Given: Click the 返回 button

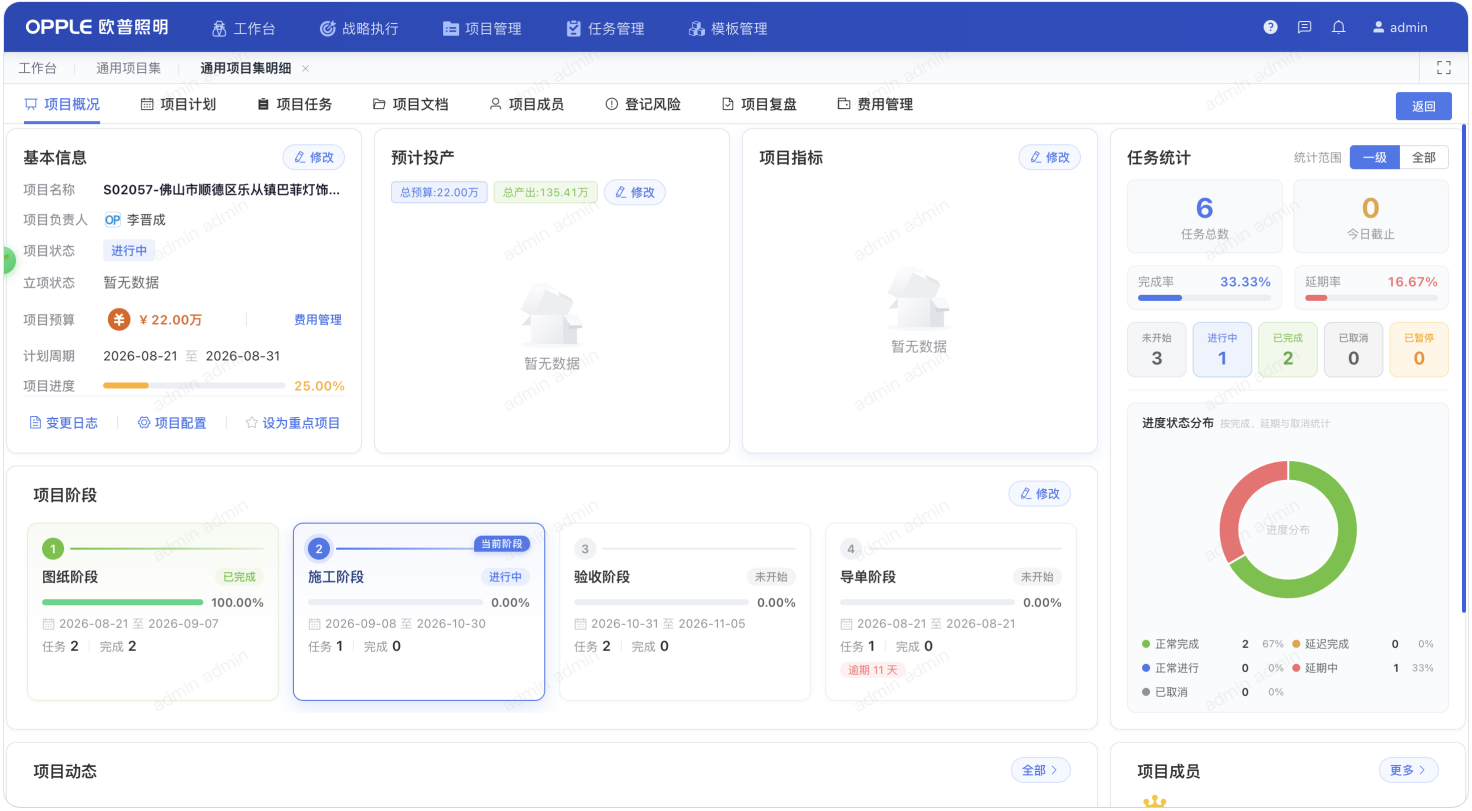Looking at the screenshot, I should click(x=1423, y=106).
